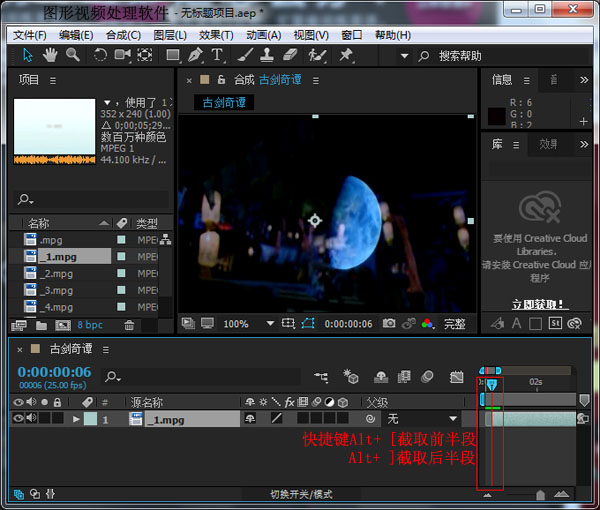Image resolution: width=600 pixels, height=510 pixels.
Task: Show channel with RGB color circles icon
Action: [x=427, y=324]
